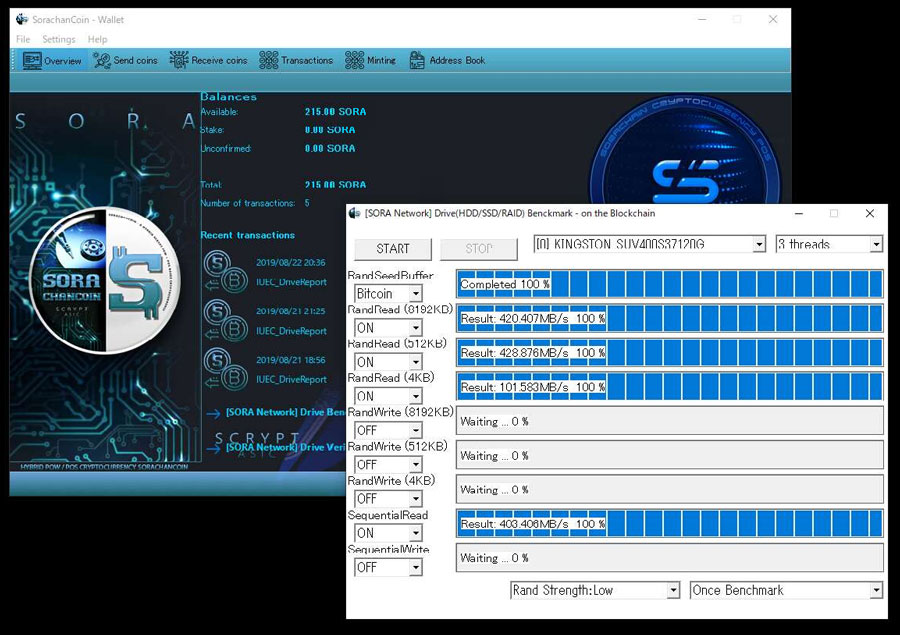
Task: Click the Transactions toolbar icon
Action: 269,60
